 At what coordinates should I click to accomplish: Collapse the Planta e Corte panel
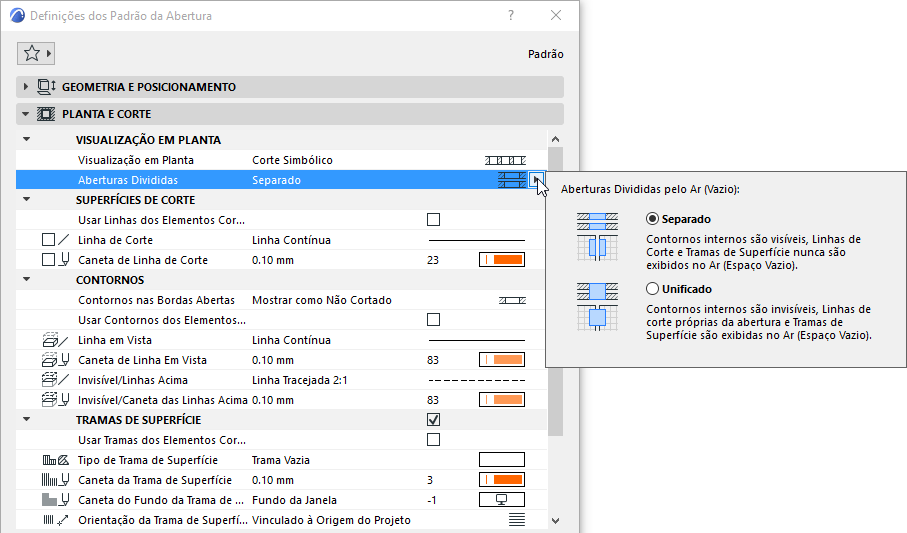tap(25, 114)
